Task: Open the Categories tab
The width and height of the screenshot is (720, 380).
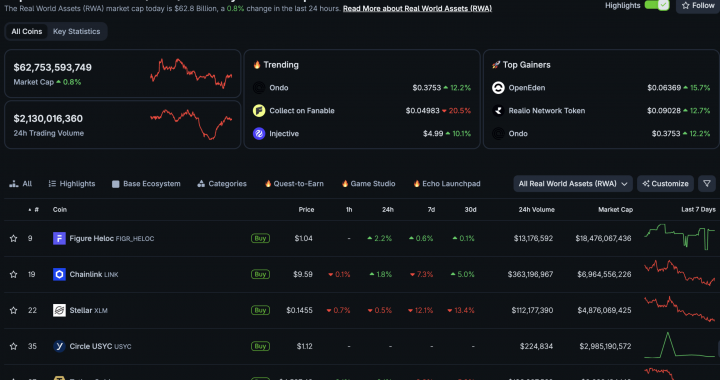Action: [222, 184]
